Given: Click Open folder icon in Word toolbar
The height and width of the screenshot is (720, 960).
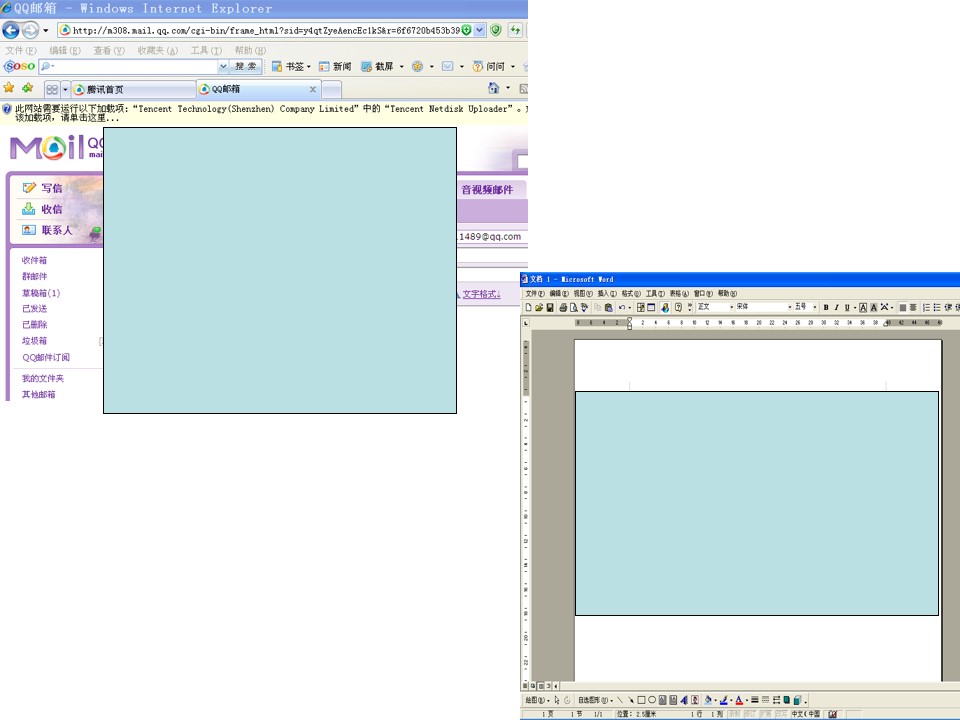Looking at the screenshot, I should pos(539,307).
